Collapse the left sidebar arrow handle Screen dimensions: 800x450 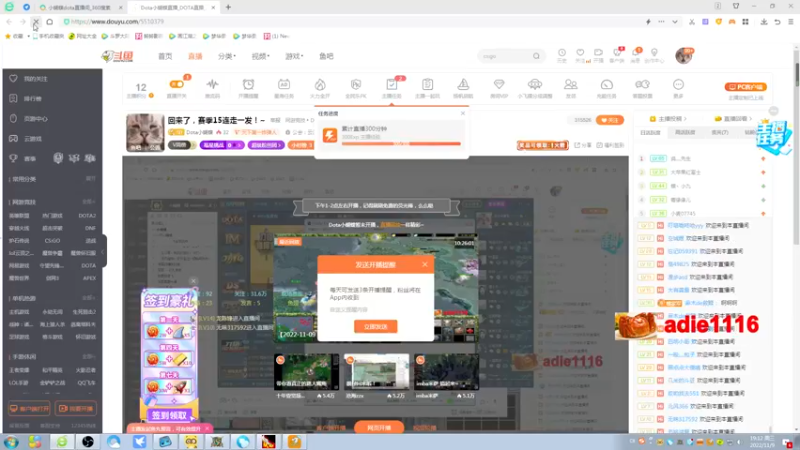[x=104, y=252]
